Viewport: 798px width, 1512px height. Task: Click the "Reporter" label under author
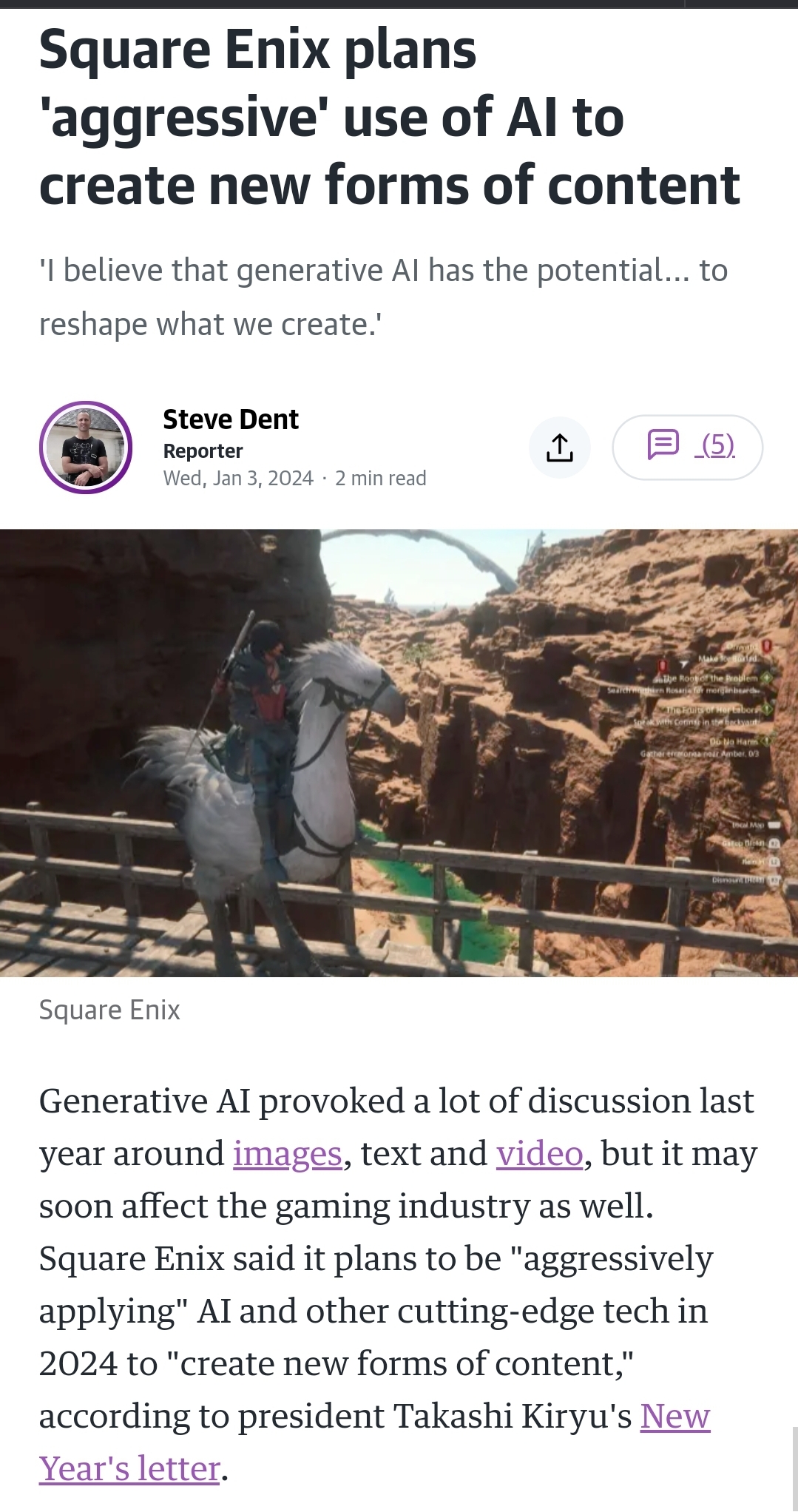[203, 451]
